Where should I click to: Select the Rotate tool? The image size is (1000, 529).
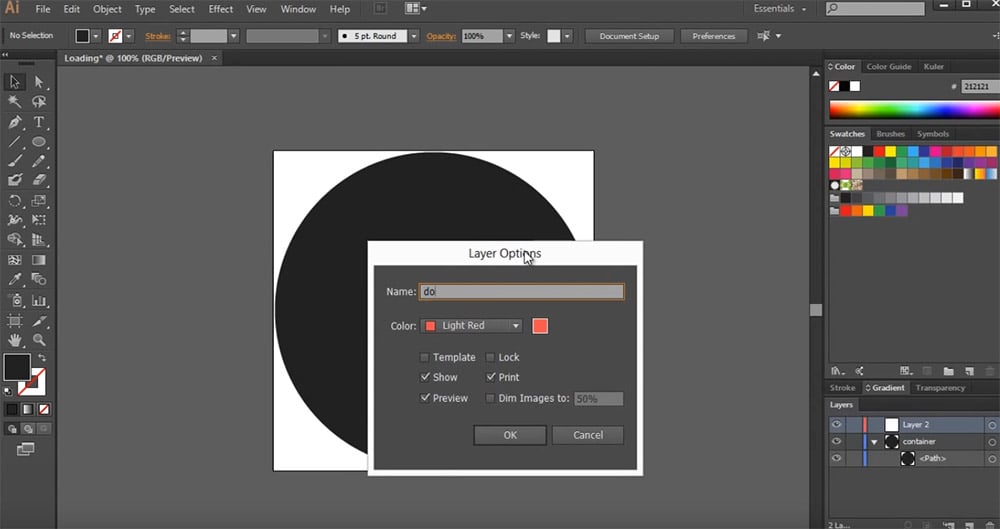coord(15,200)
